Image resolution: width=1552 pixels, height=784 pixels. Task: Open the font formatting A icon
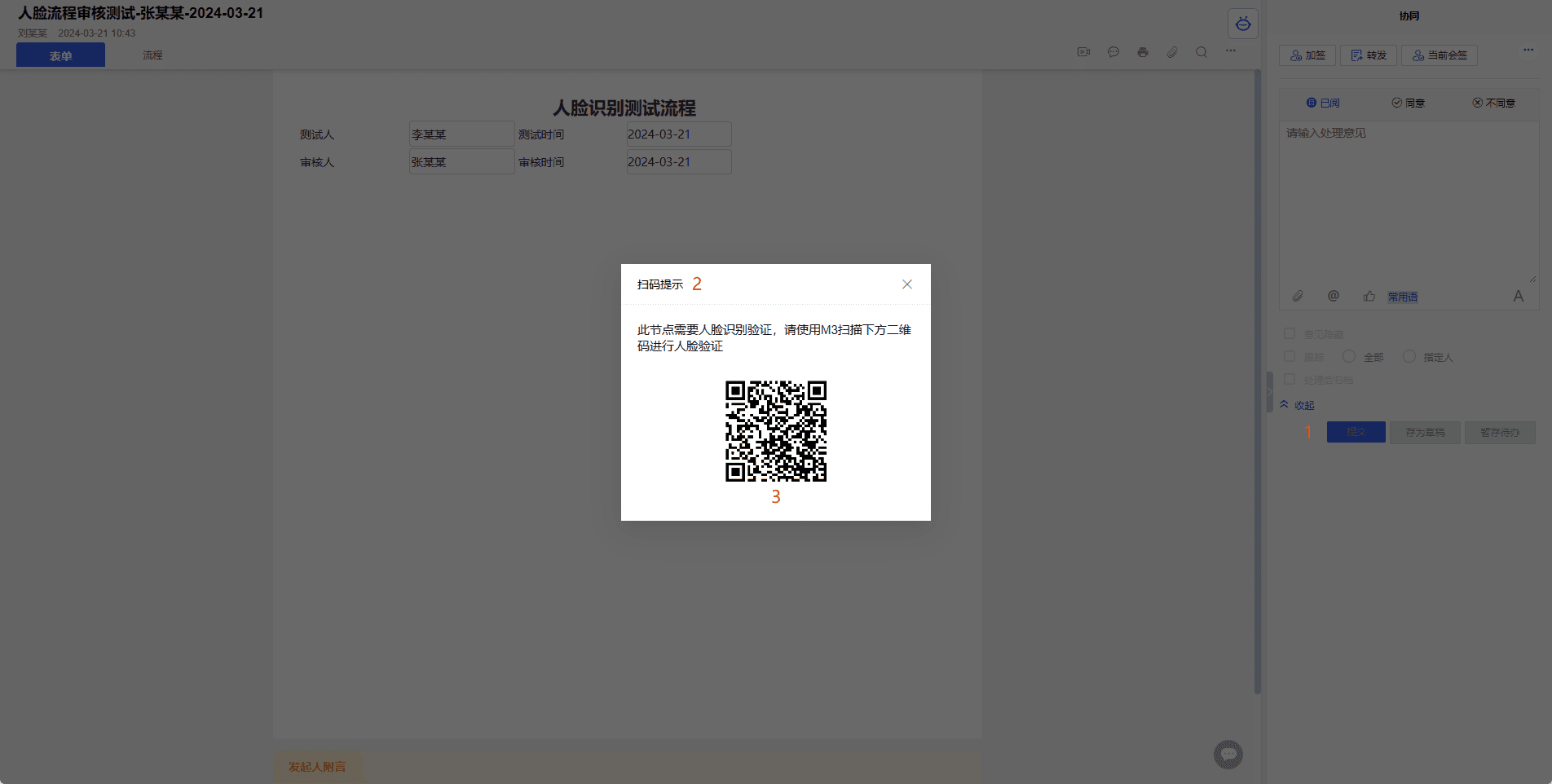(x=1519, y=296)
